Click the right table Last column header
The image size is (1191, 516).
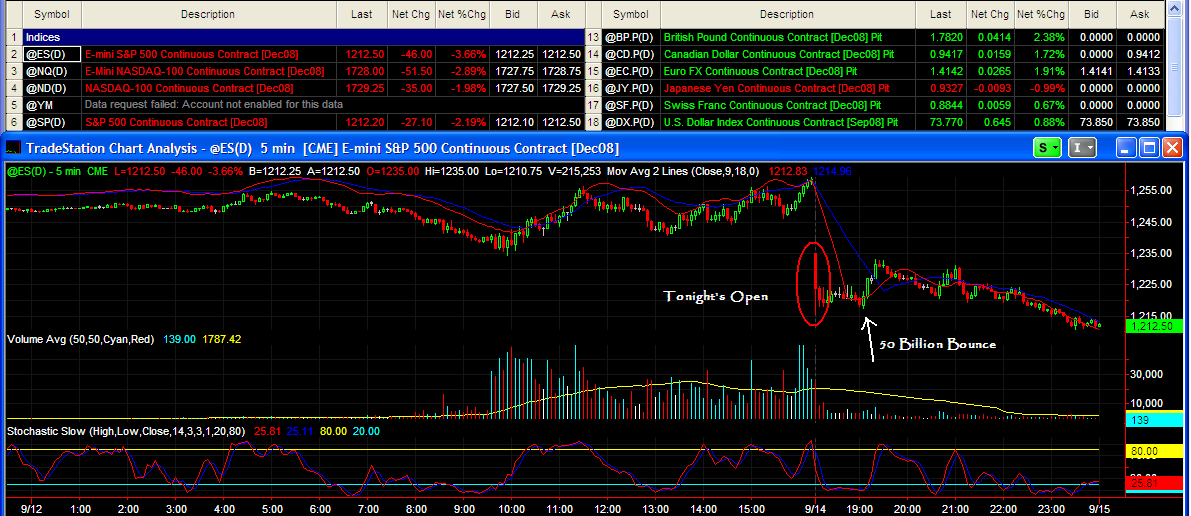[x=940, y=14]
